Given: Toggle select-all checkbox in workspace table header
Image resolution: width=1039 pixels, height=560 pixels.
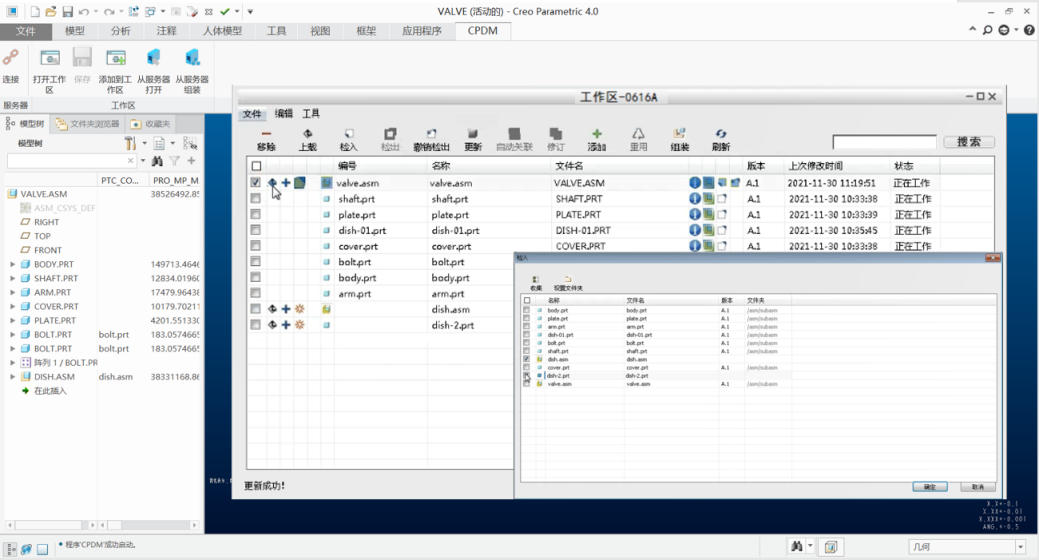Looking at the screenshot, I should coord(256,166).
